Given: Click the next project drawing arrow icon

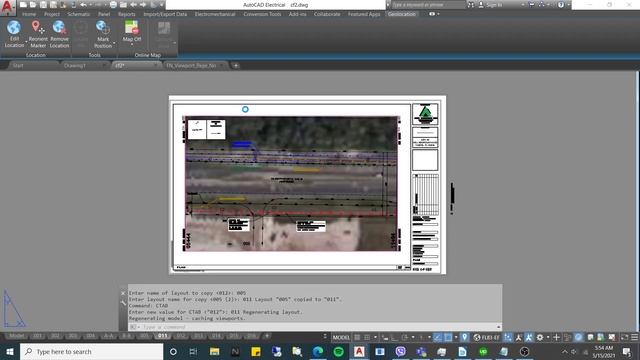Looking at the screenshot, I should click(x=143, y=5).
